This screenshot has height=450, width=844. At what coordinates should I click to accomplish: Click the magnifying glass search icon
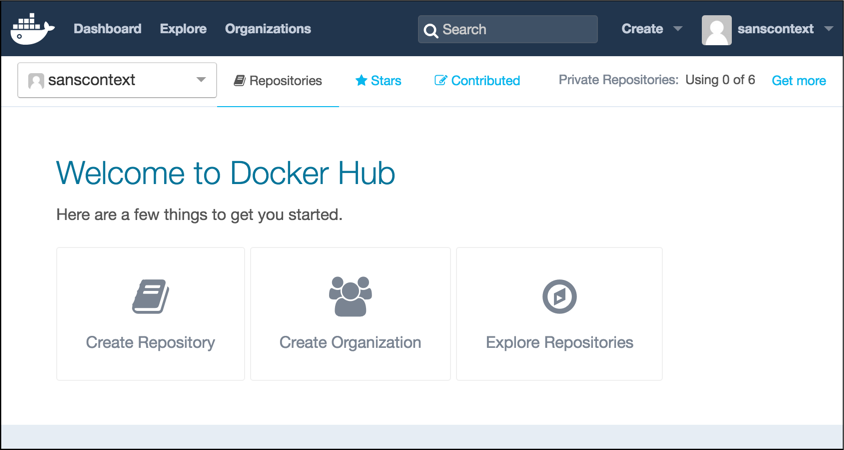[x=431, y=30]
